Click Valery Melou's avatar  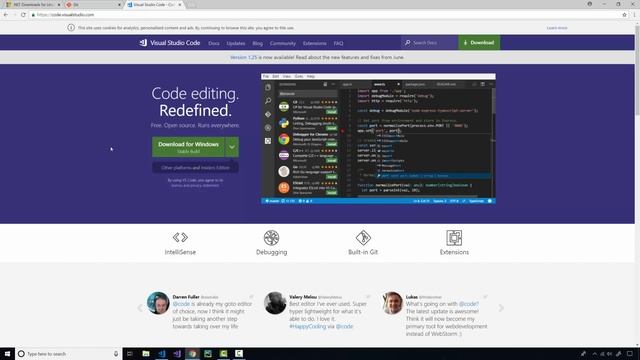275,303
